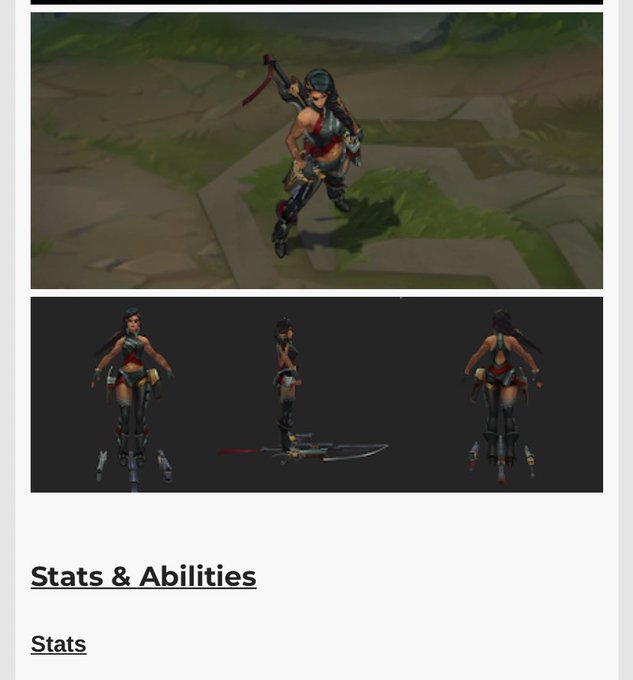The height and width of the screenshot is (680, 633).
Task: Click left pistol under back-view model
Action: click(x=473, y=455)
